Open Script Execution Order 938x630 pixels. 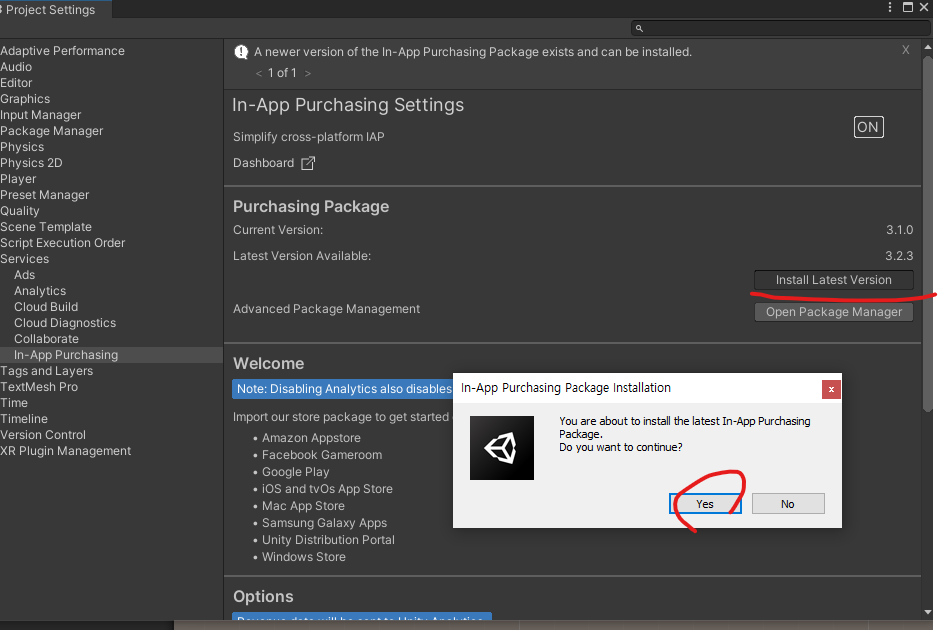[63, 243]
